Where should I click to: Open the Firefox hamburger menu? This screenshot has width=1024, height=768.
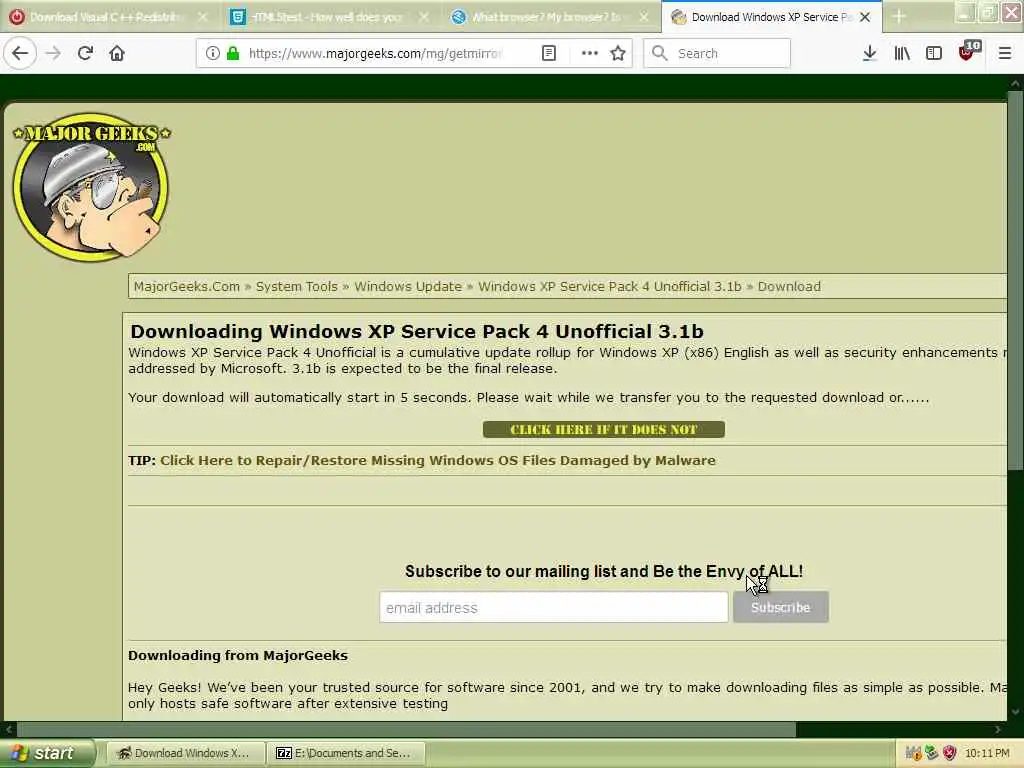pos(1004,53)
